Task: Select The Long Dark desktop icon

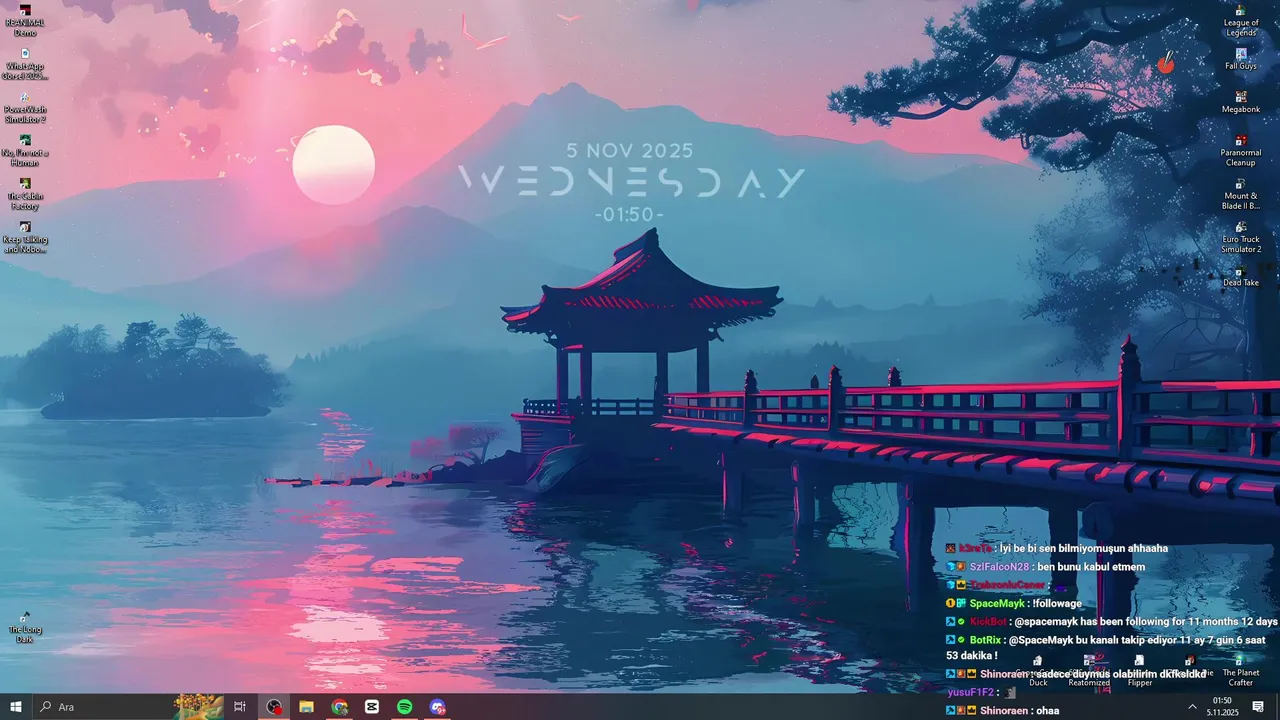Action: point(25,627)
